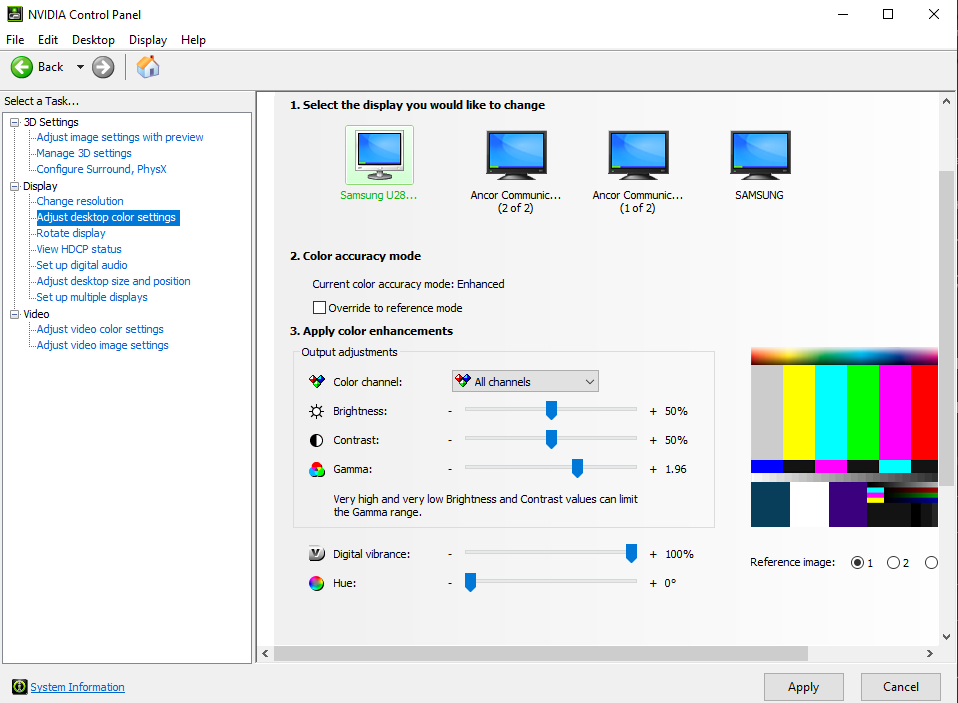
Task: Open the Color channel dropdown
Action: [x=525, y=382]
